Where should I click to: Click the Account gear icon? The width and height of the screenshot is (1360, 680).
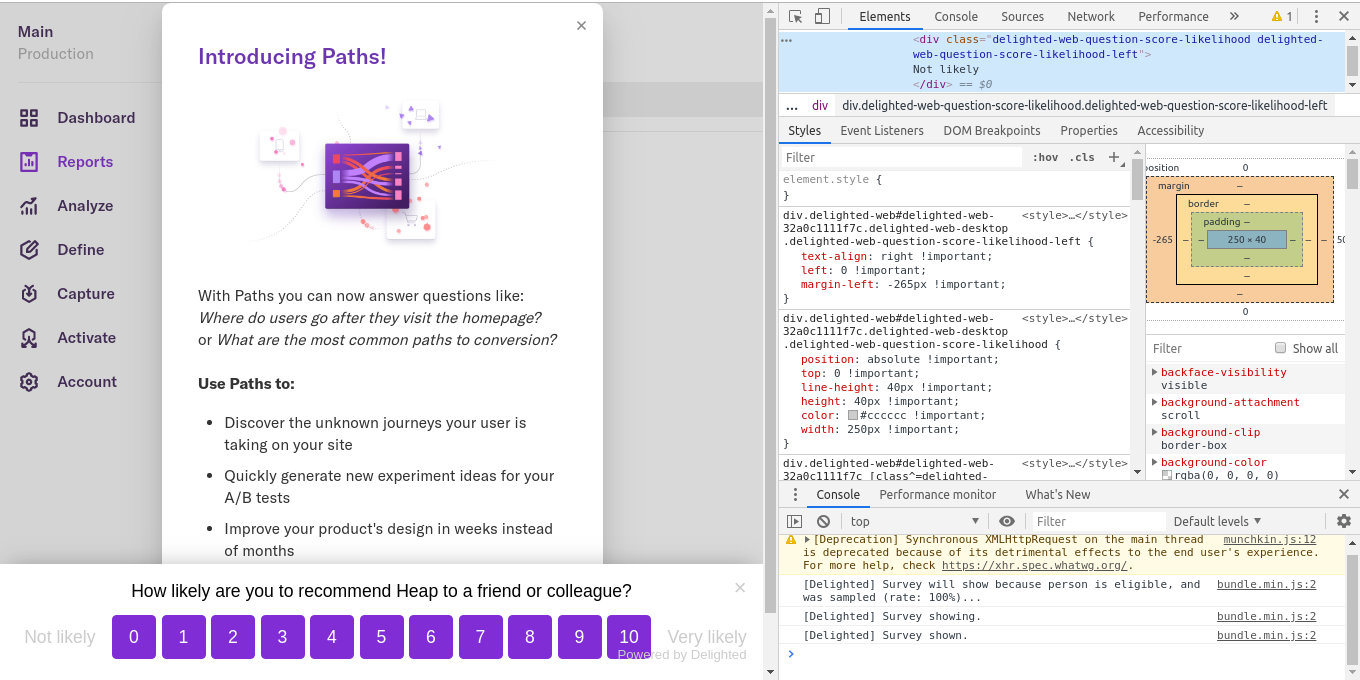(29, 382)
